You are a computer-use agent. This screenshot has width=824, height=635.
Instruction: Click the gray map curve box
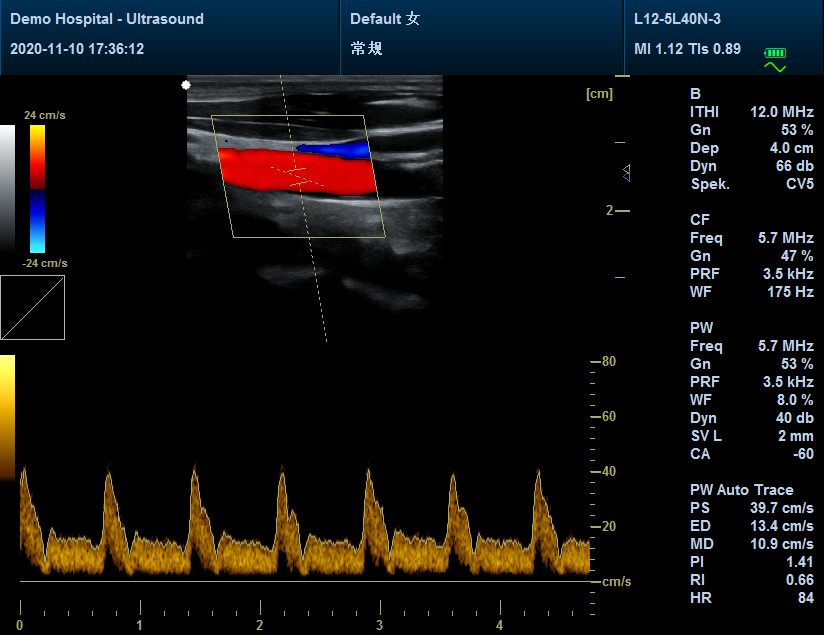coord(32,307)
